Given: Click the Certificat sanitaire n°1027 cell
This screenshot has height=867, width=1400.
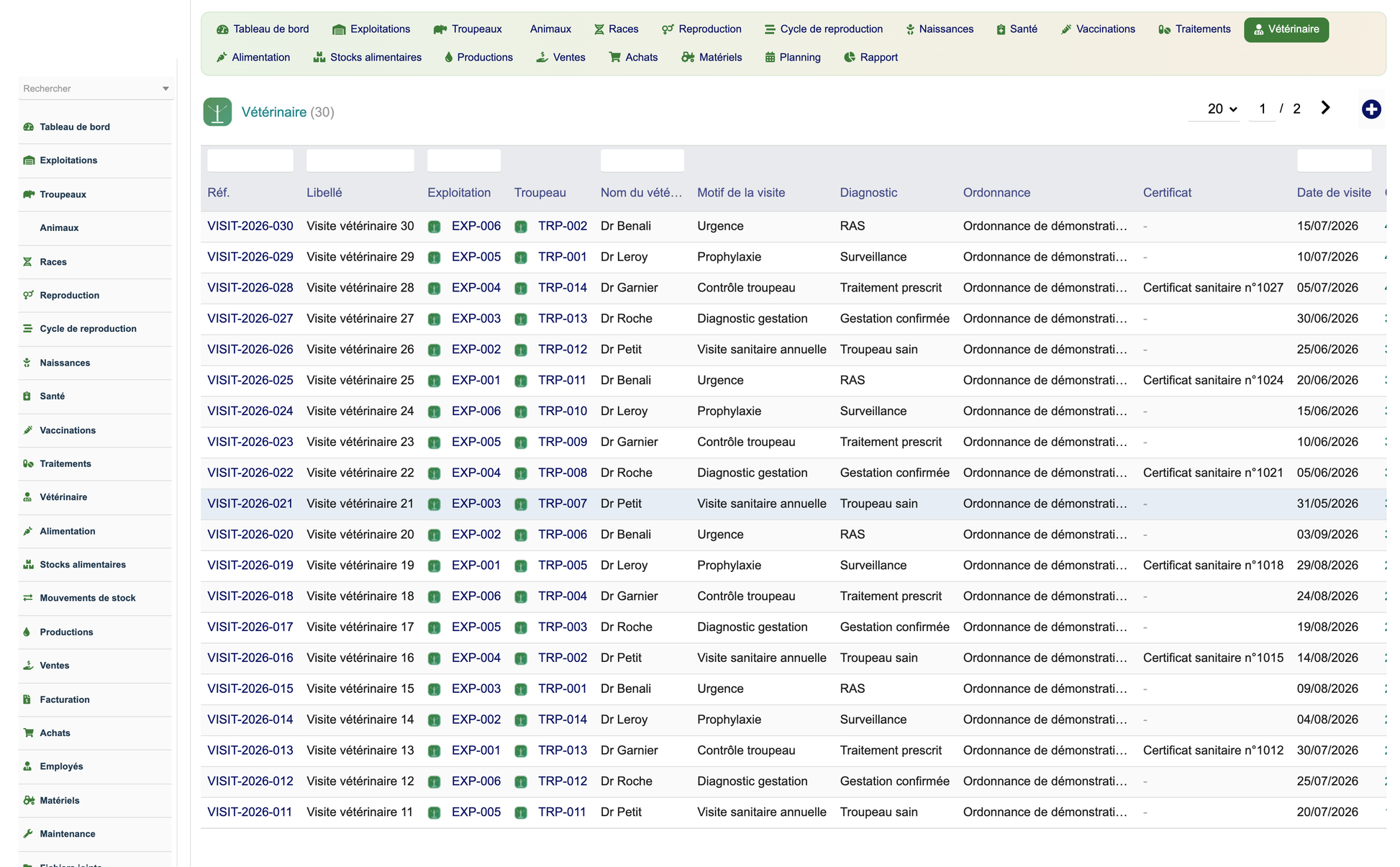Looking at the screenshot, I should (x=1213, y=288).
